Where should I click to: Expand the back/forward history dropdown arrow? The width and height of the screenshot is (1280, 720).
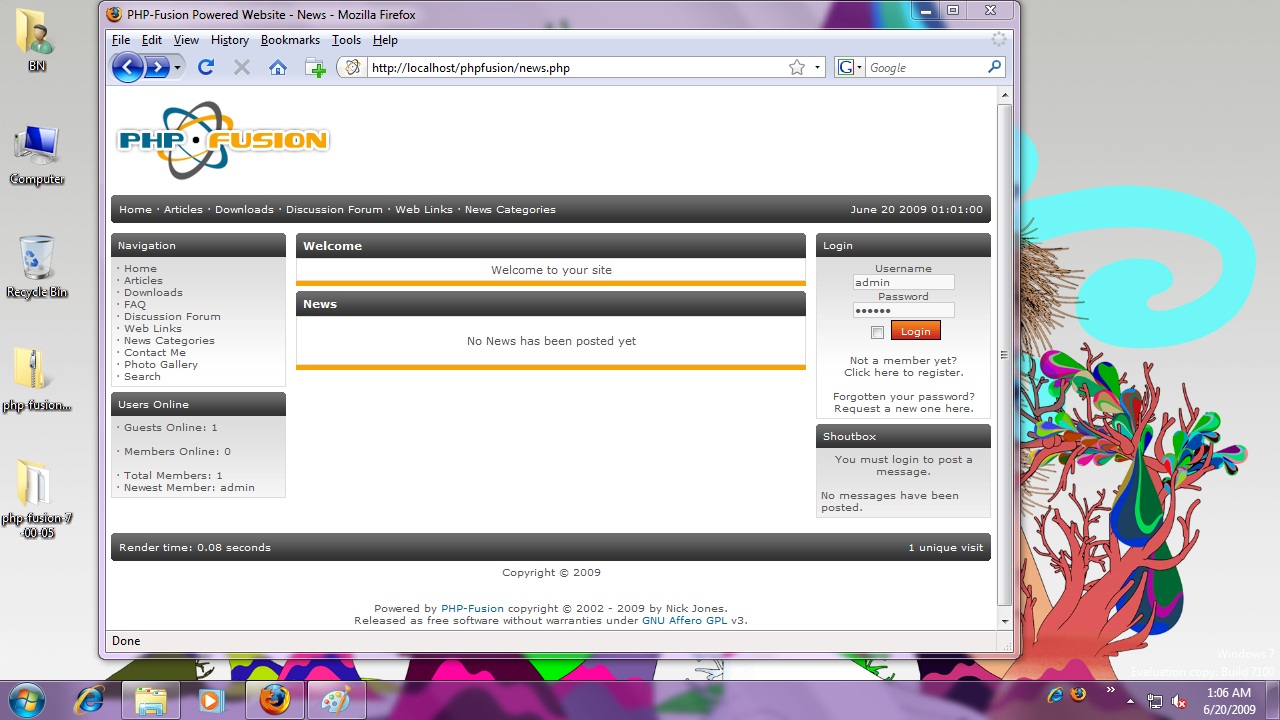tap(177, 67)
